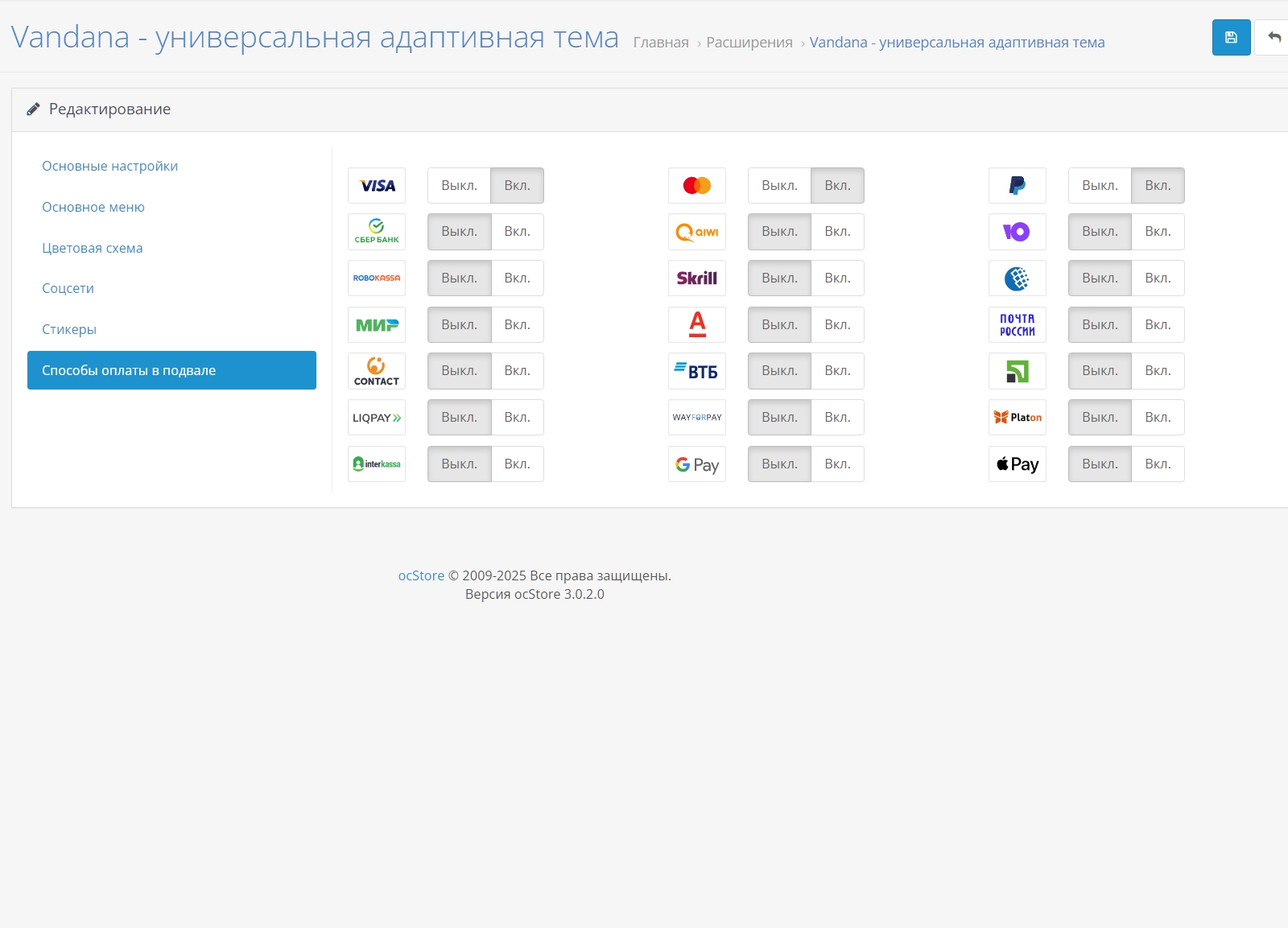Switch Interkassa to Вкл.

point(518,464)
